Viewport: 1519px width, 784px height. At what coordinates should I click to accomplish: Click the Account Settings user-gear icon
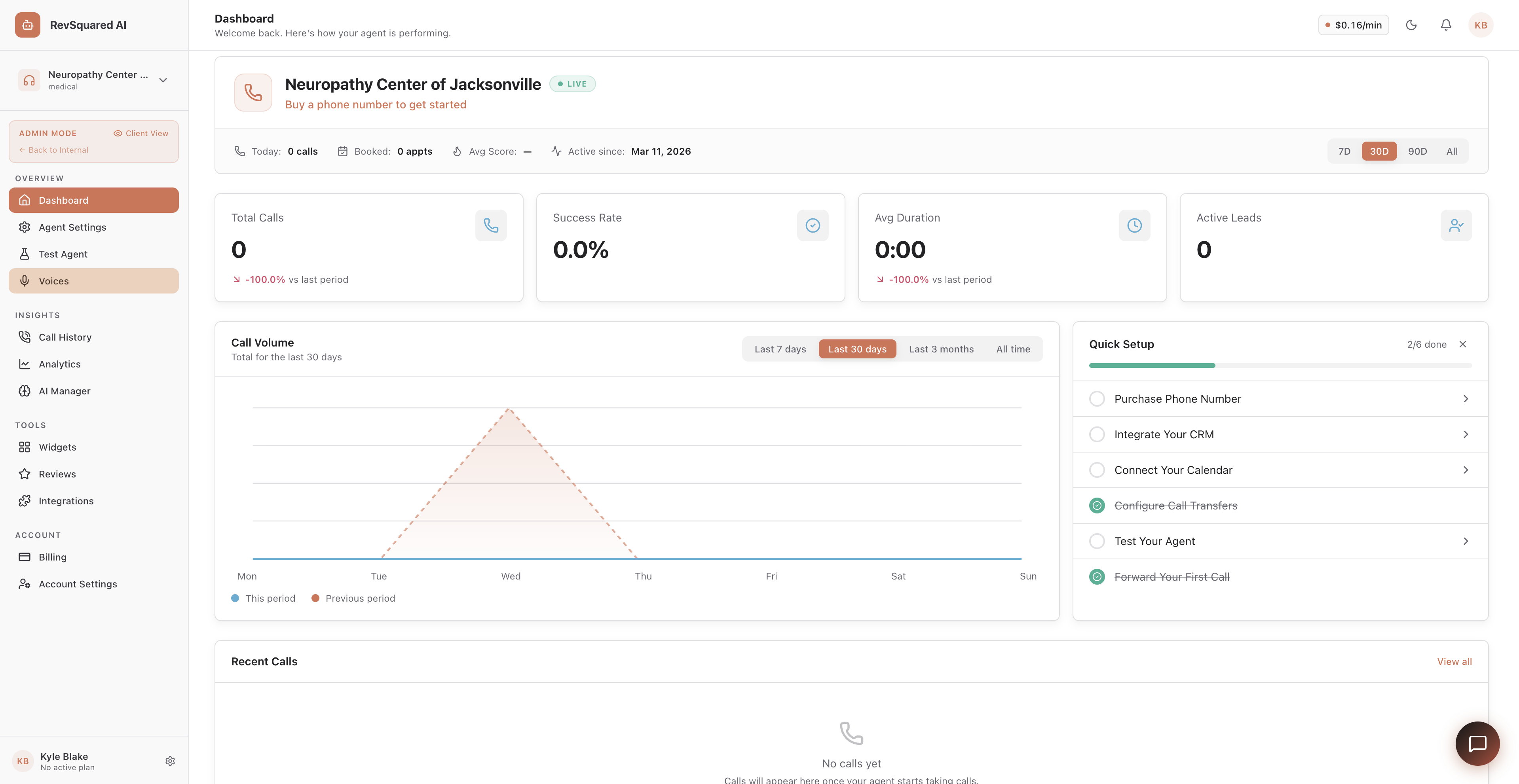pos(25,584)
